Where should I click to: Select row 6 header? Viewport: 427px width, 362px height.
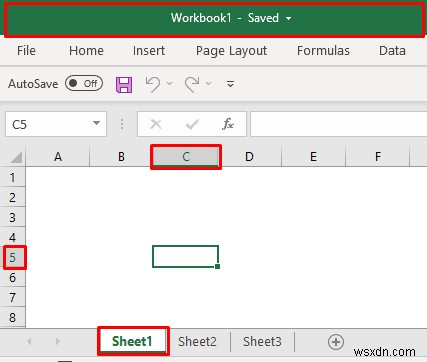click(x=12, y=277)
